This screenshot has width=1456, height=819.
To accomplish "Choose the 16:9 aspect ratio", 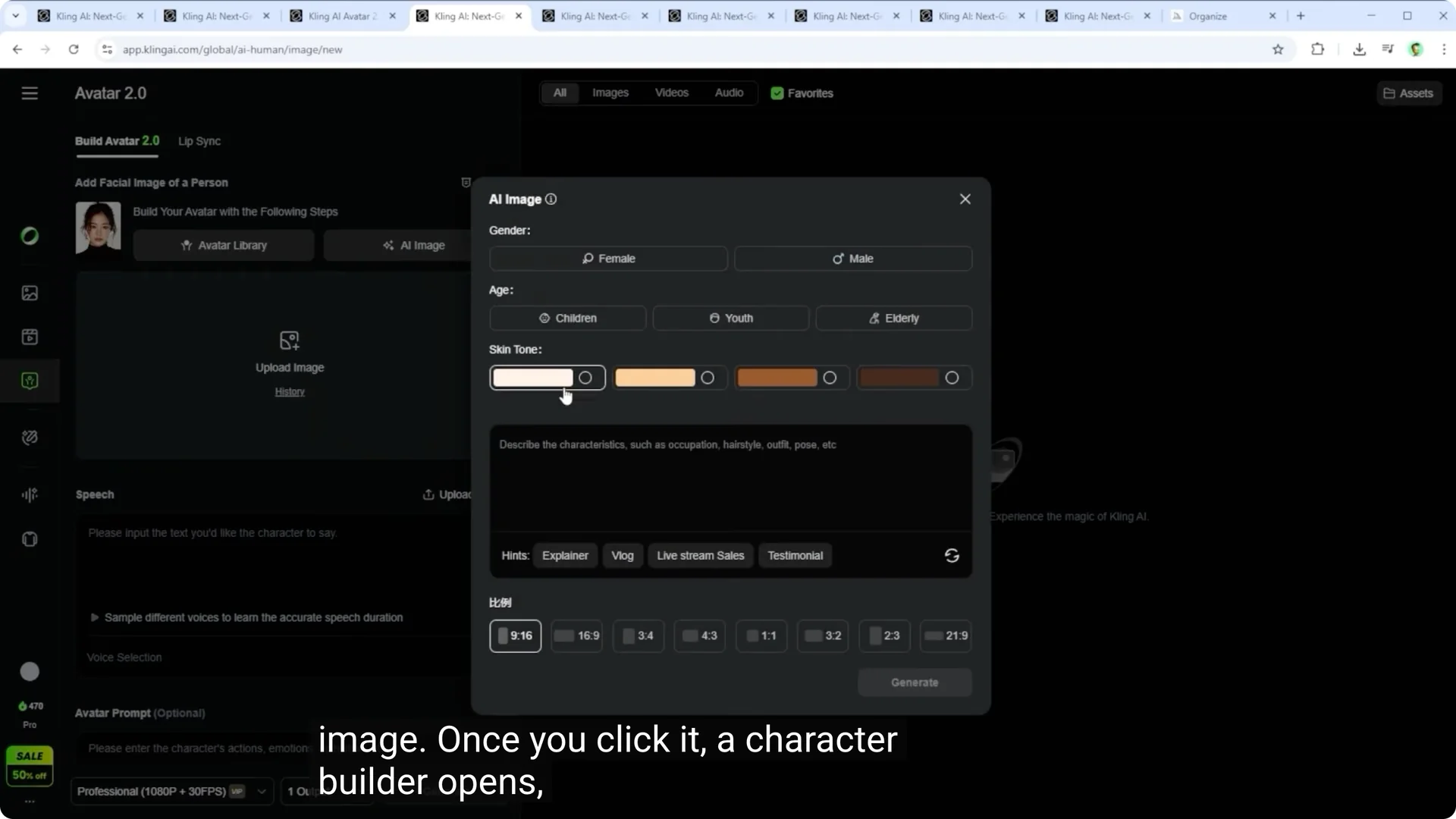I will point(576,636).
